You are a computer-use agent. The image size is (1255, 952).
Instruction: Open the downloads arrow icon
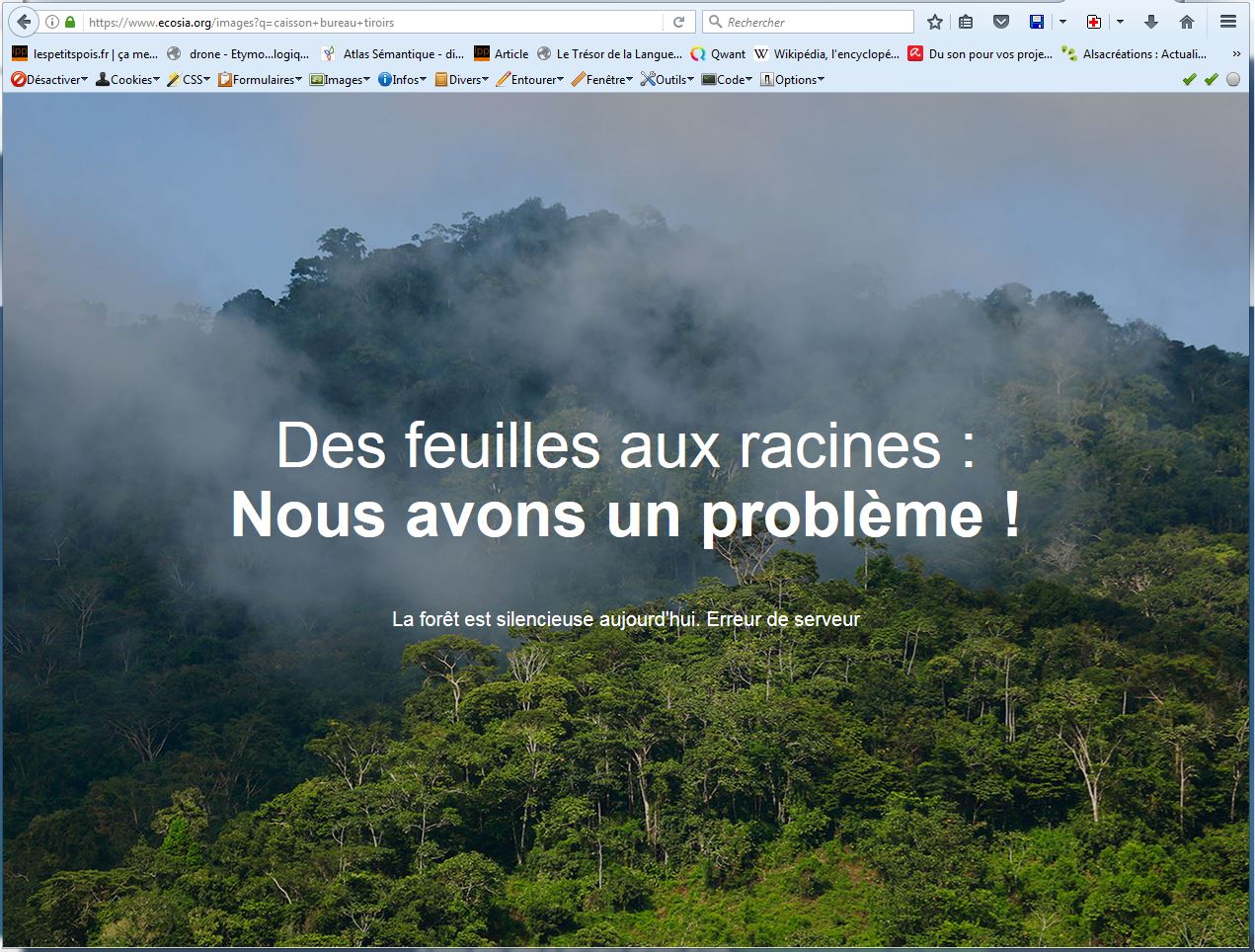1150,22
